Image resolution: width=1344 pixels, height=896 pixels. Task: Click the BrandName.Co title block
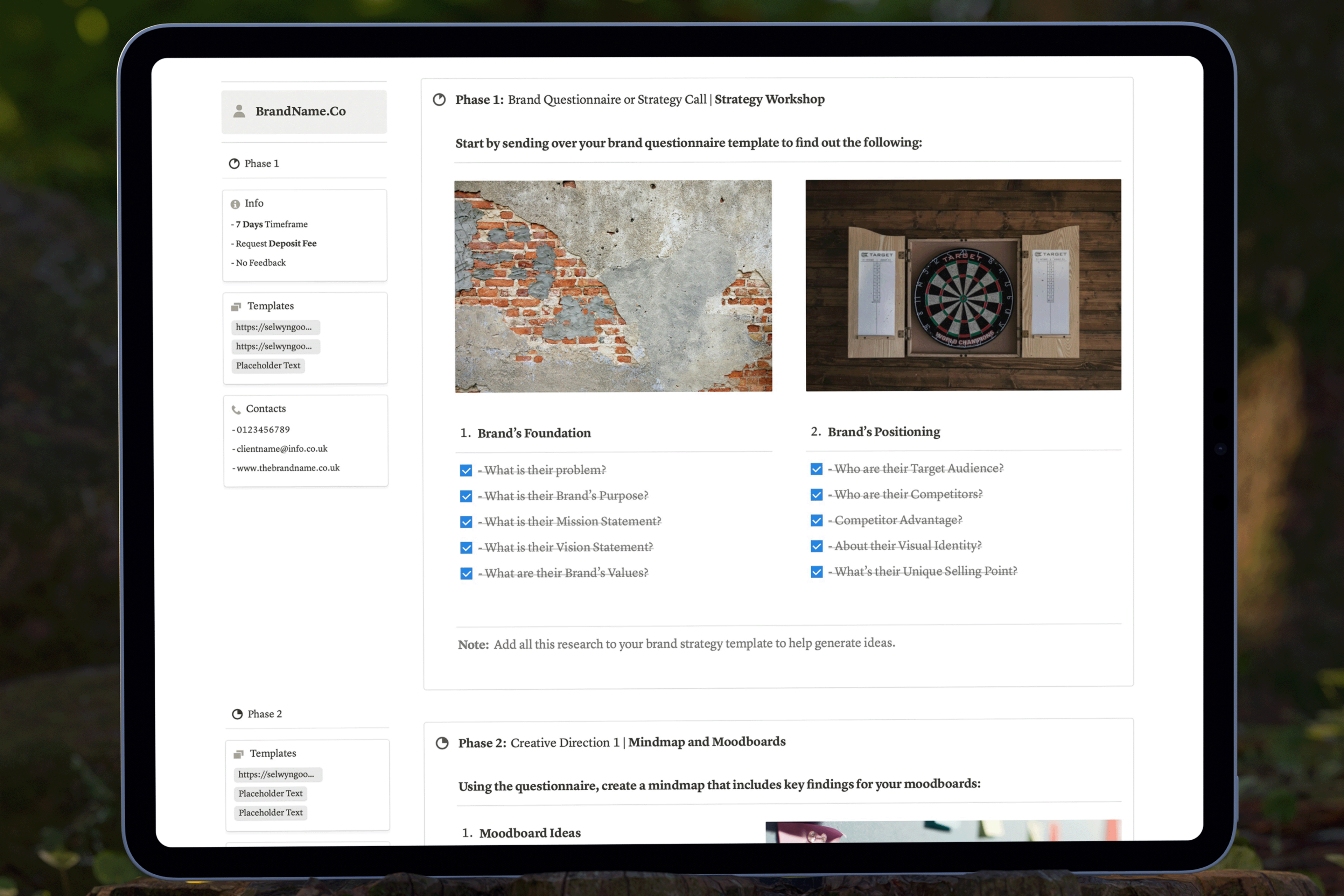pos(304,111)
